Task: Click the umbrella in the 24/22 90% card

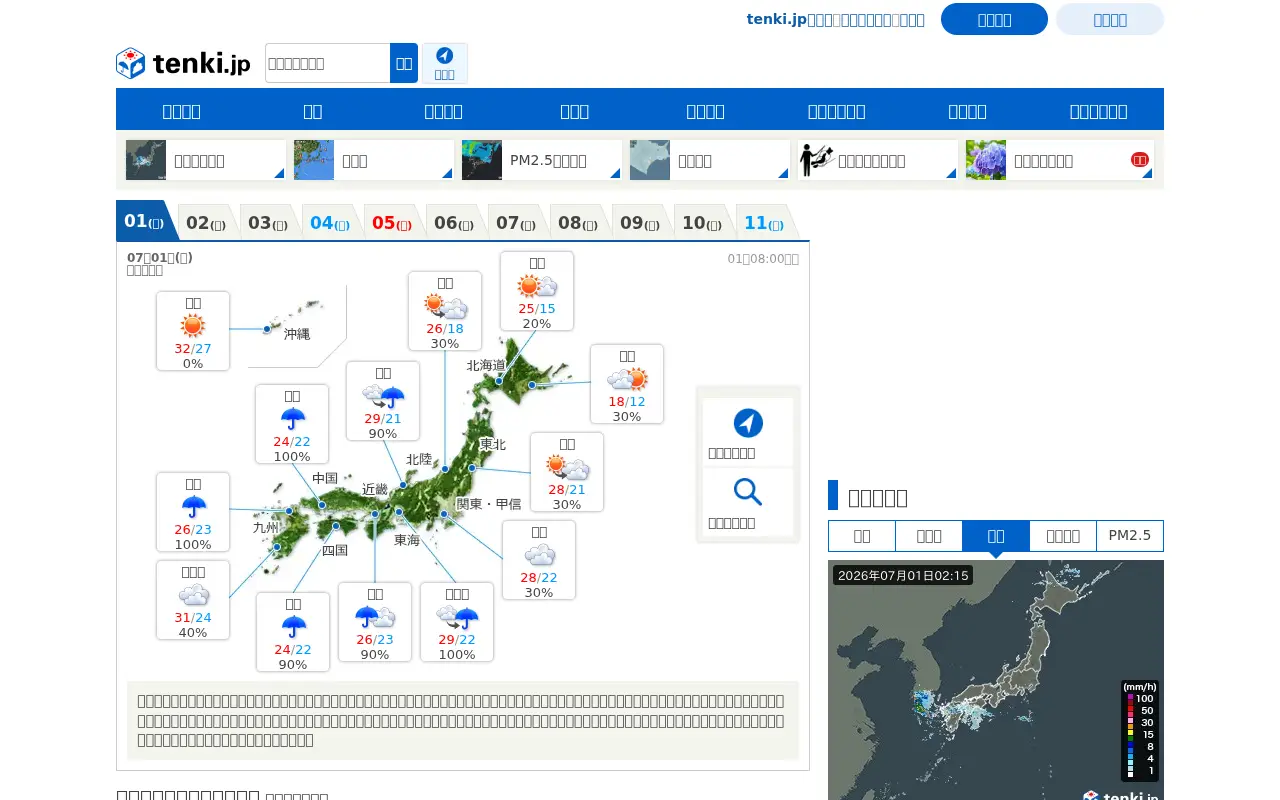Action: pyautogui.click(x=293, y=627)
